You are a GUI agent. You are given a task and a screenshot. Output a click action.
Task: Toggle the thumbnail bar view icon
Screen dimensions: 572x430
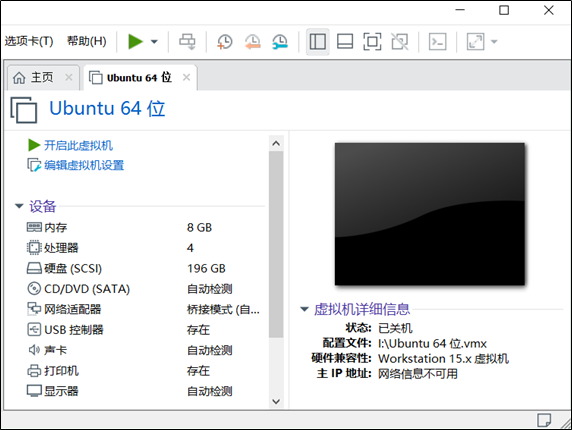coord(345,41)
